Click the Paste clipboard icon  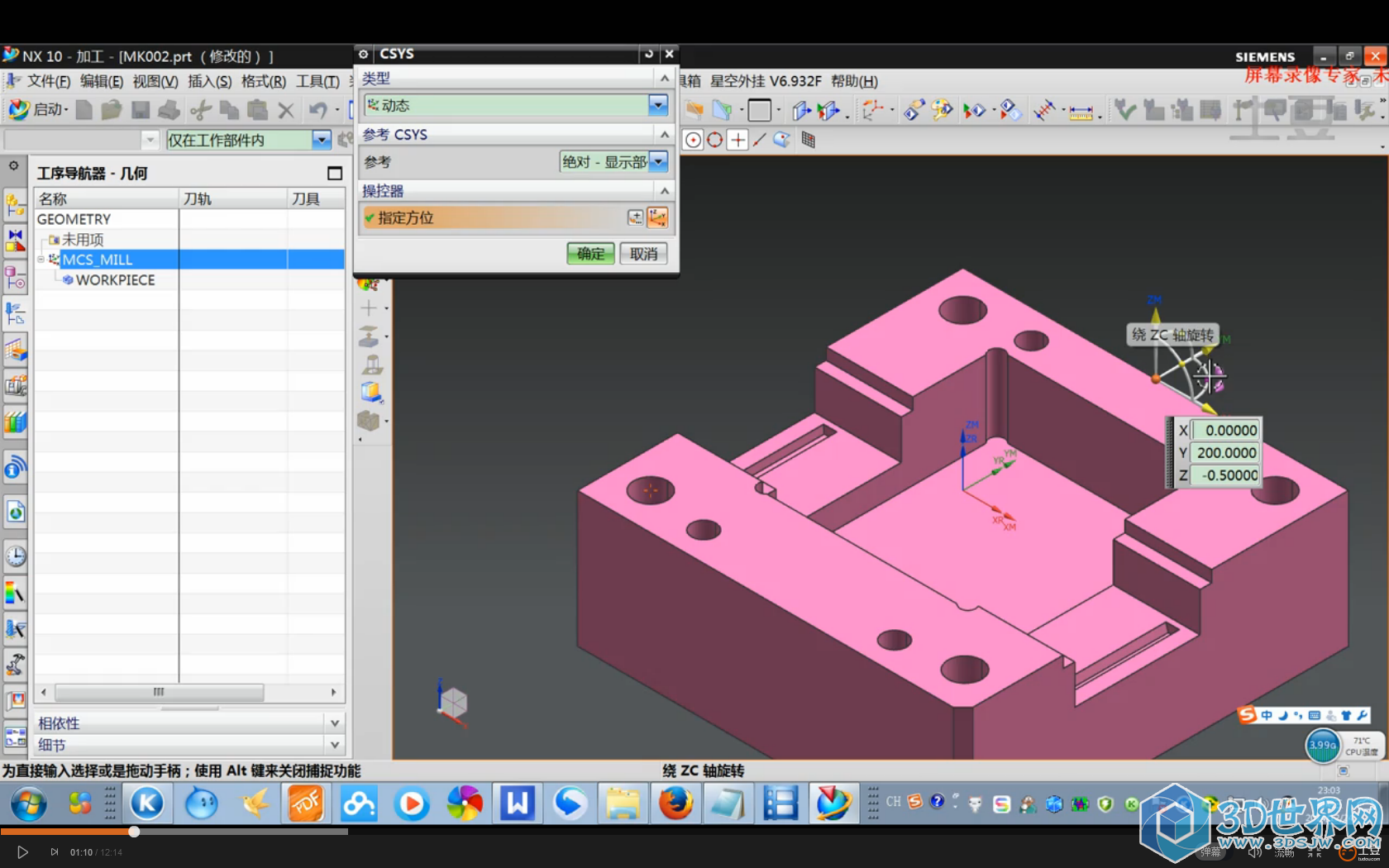click(258, 110)
